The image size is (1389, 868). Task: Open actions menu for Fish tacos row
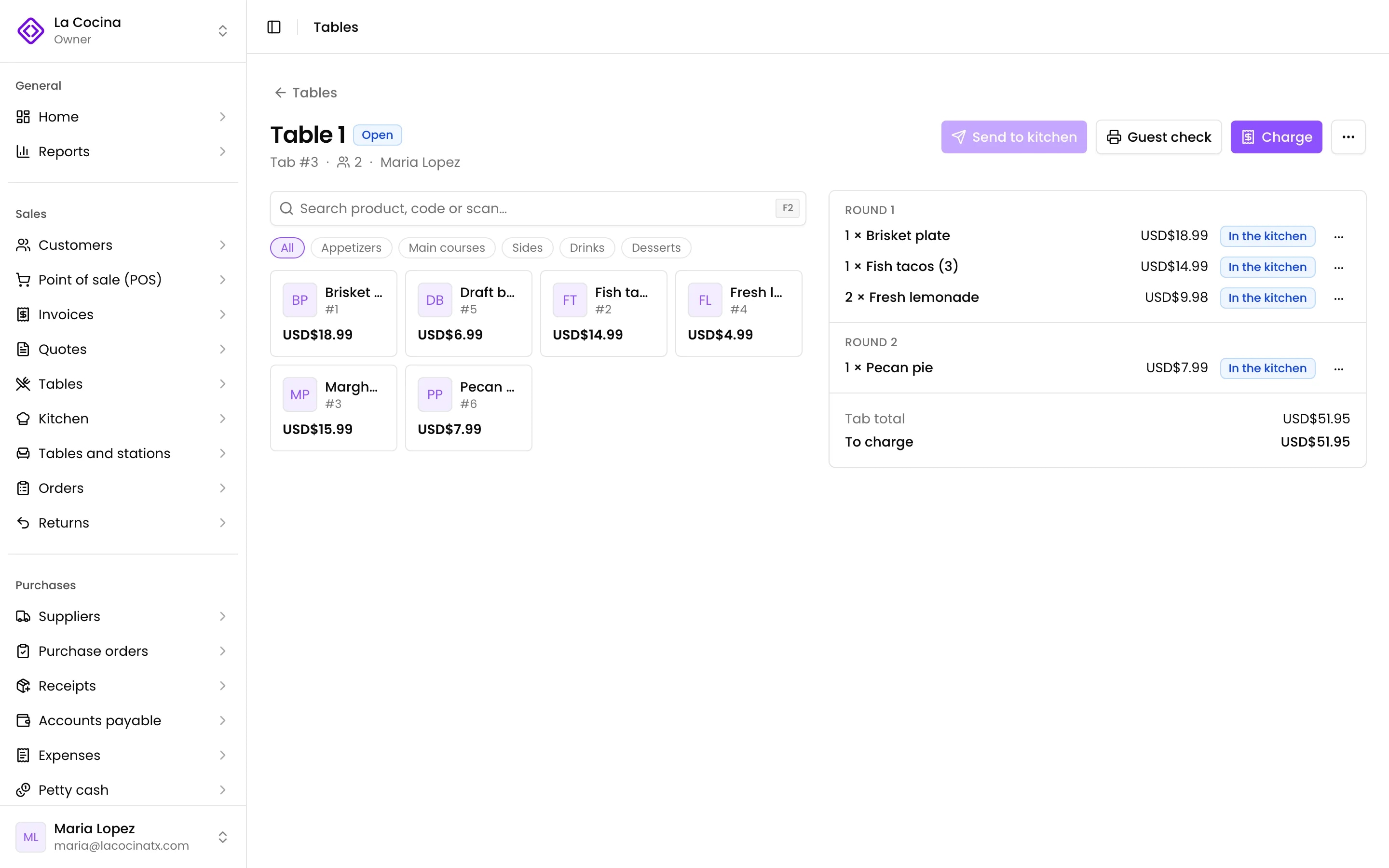tap(1338, 268)
